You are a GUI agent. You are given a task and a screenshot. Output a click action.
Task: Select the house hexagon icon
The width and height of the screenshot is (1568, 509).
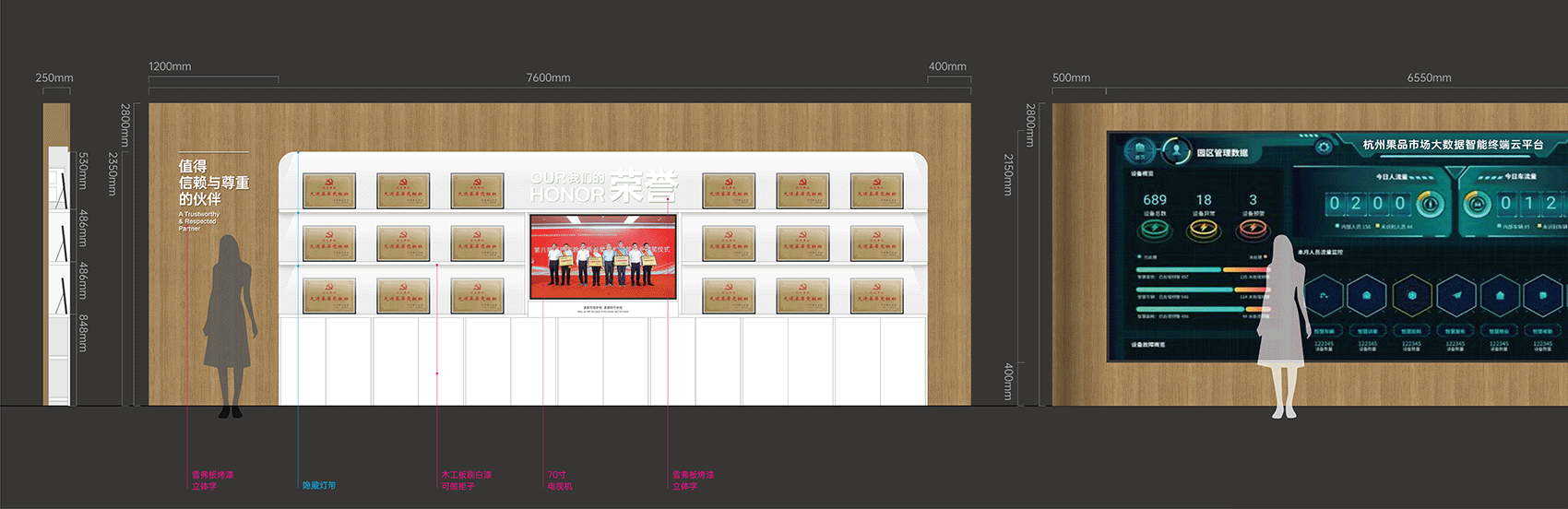[x=1501, y=296]
